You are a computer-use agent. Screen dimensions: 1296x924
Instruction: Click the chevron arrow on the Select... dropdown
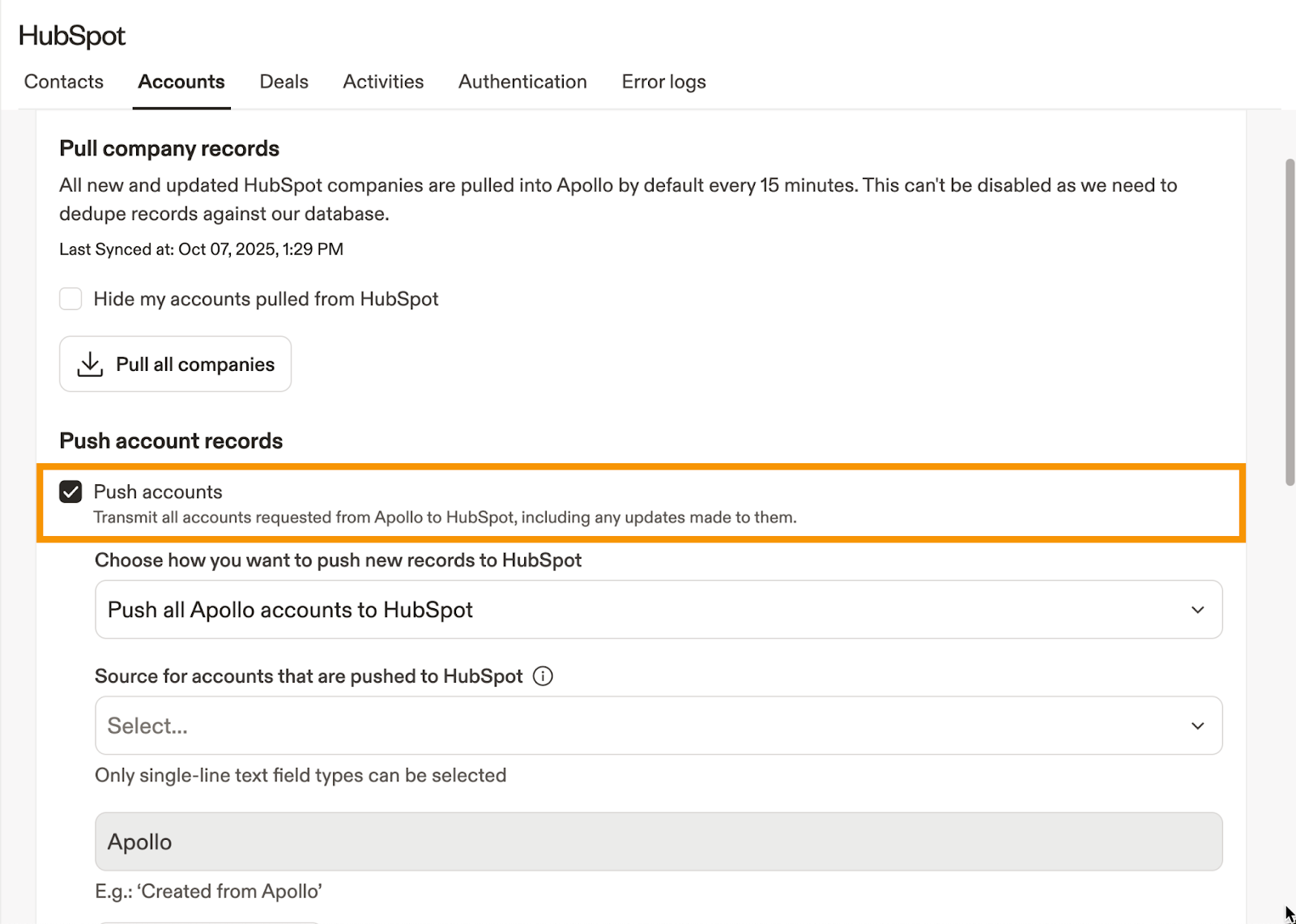coord(1197,726)
